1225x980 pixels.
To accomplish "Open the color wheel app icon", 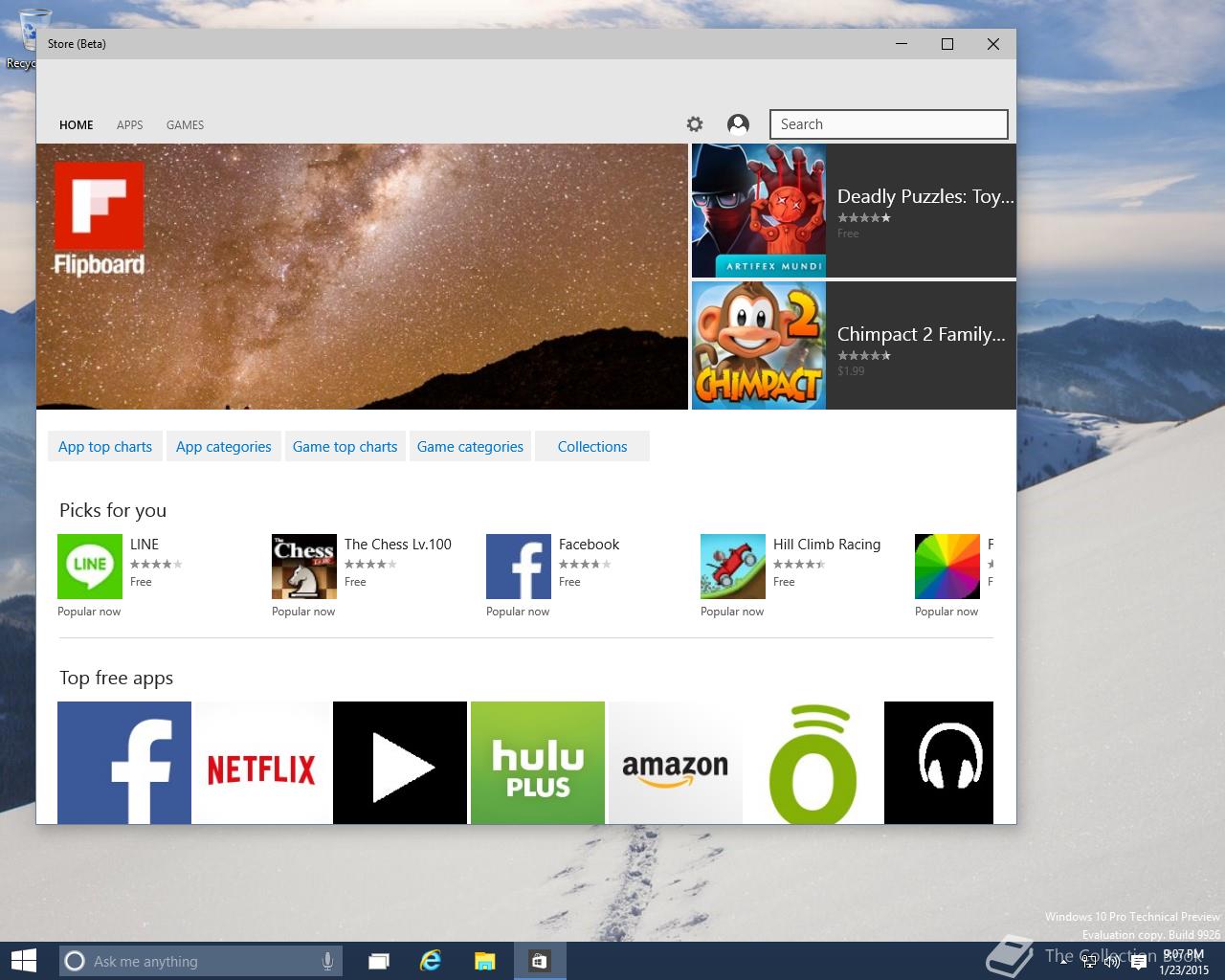I will click(x=947, y=567).
